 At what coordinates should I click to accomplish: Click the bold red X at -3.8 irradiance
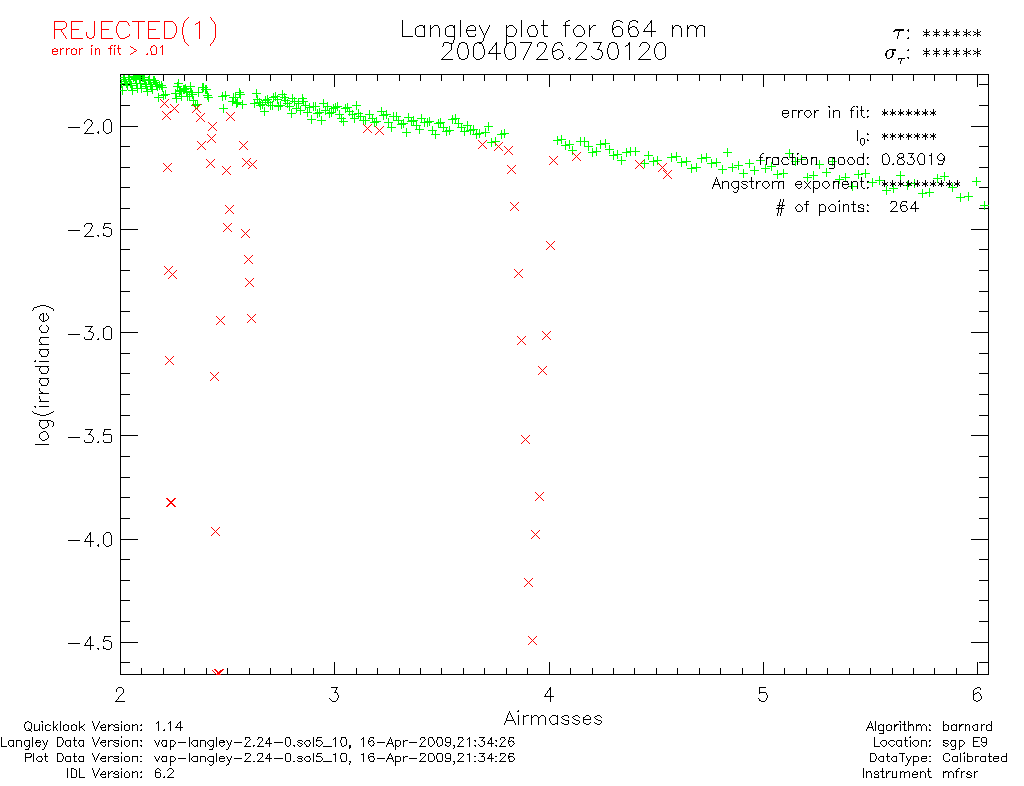171,502
